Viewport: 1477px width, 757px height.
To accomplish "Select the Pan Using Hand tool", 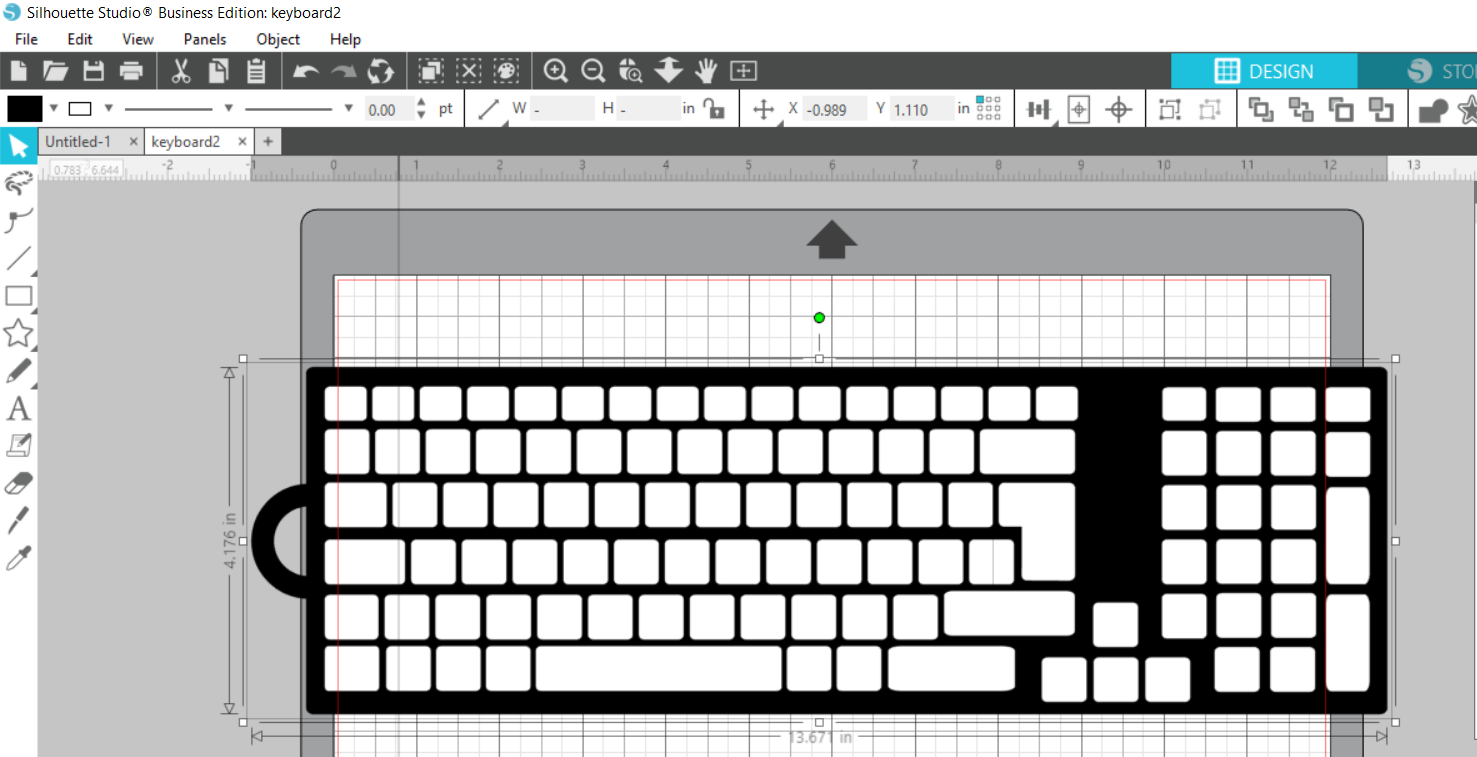I will tap(706, 70).
